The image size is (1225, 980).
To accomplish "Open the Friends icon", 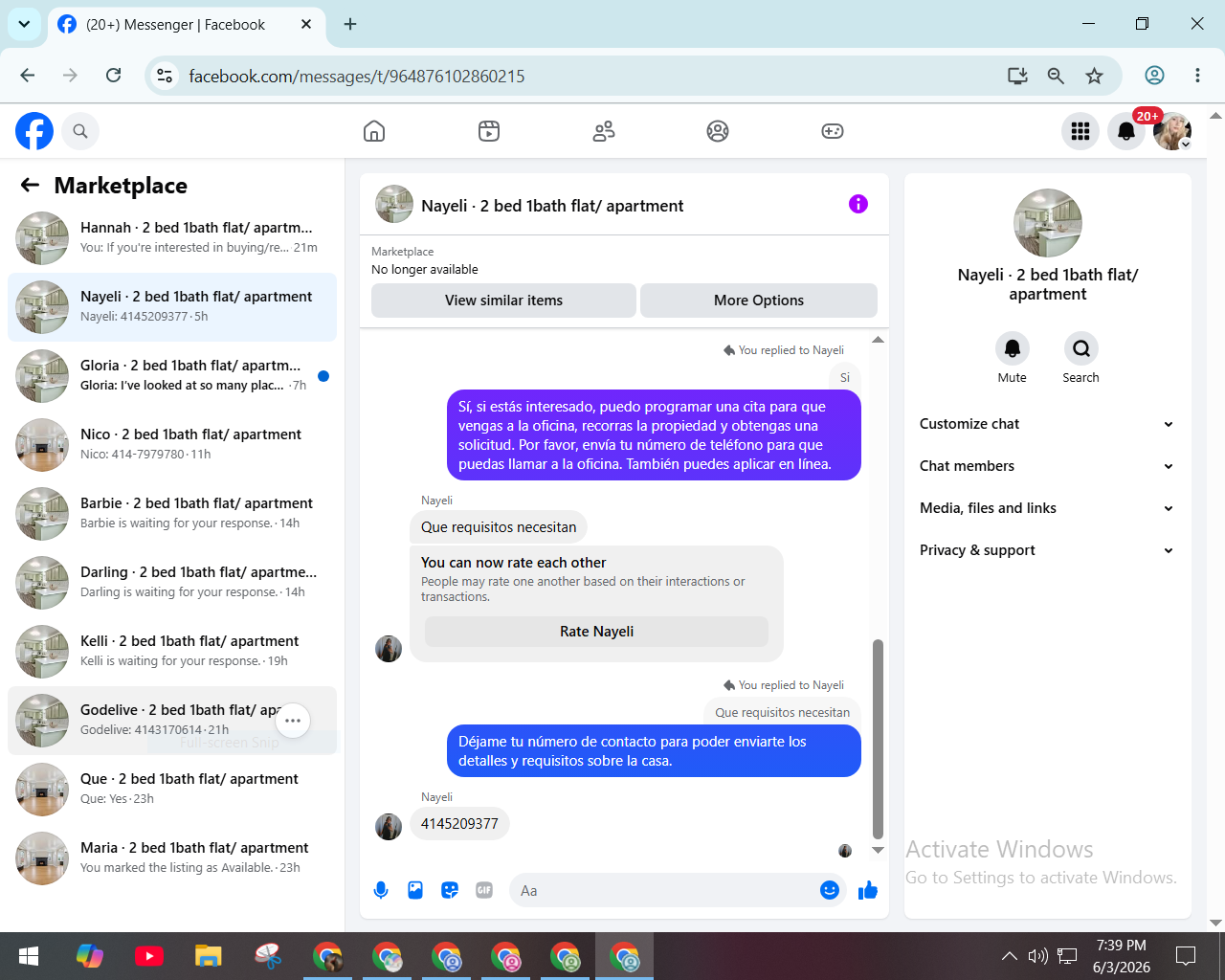I will coord(604,131).
